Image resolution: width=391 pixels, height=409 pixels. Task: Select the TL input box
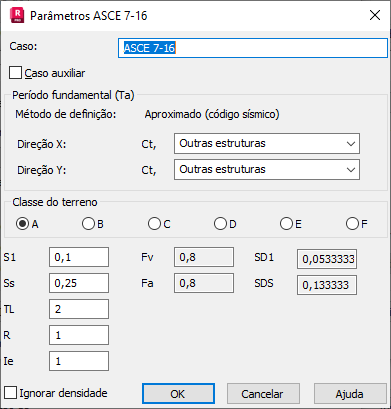(x=79, y=309)
